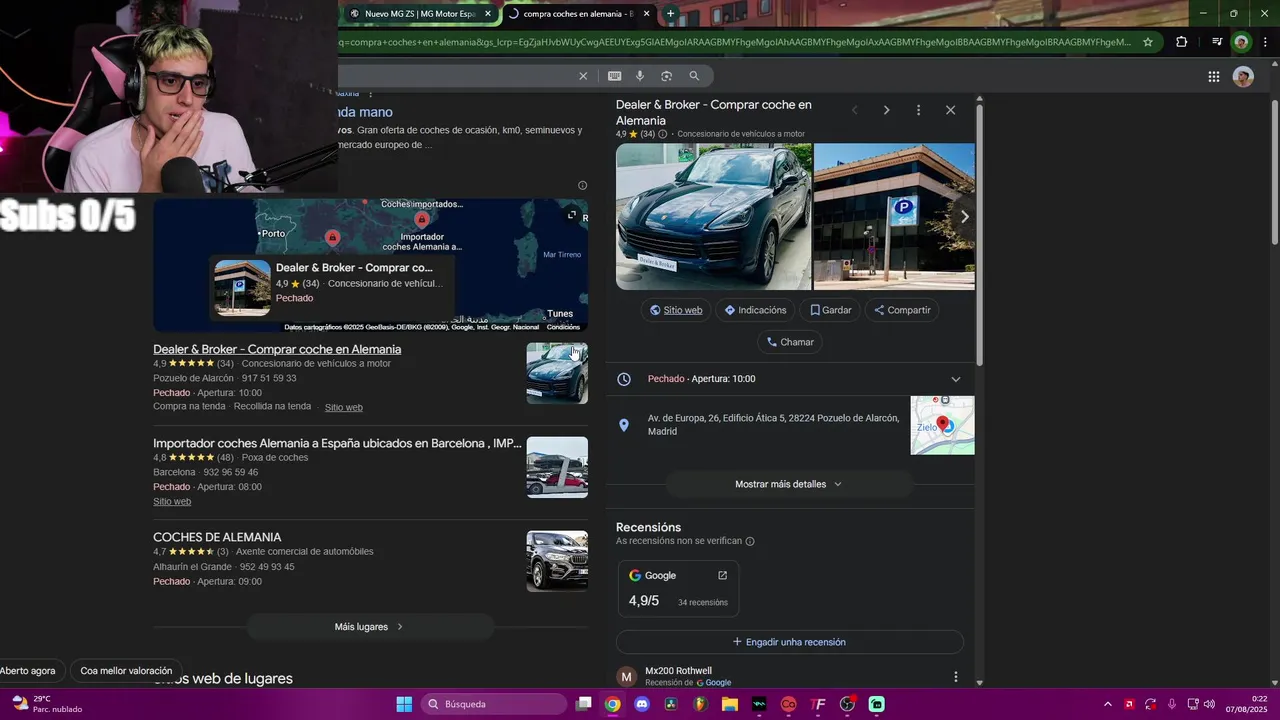Open a new browser tab
The width and height of the screenshot is (1280, 720).
point(670,14)
